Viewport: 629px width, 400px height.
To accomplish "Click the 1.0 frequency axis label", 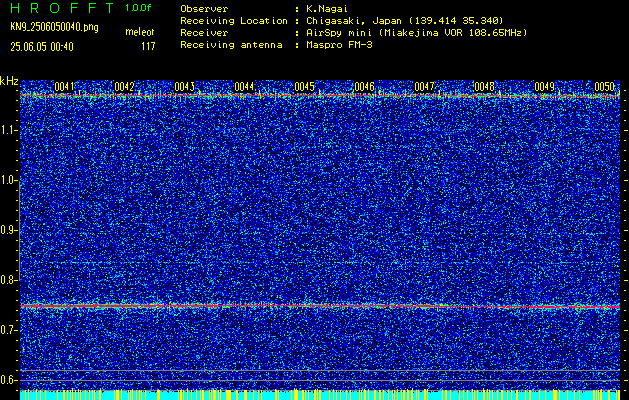I will point(9,180).
